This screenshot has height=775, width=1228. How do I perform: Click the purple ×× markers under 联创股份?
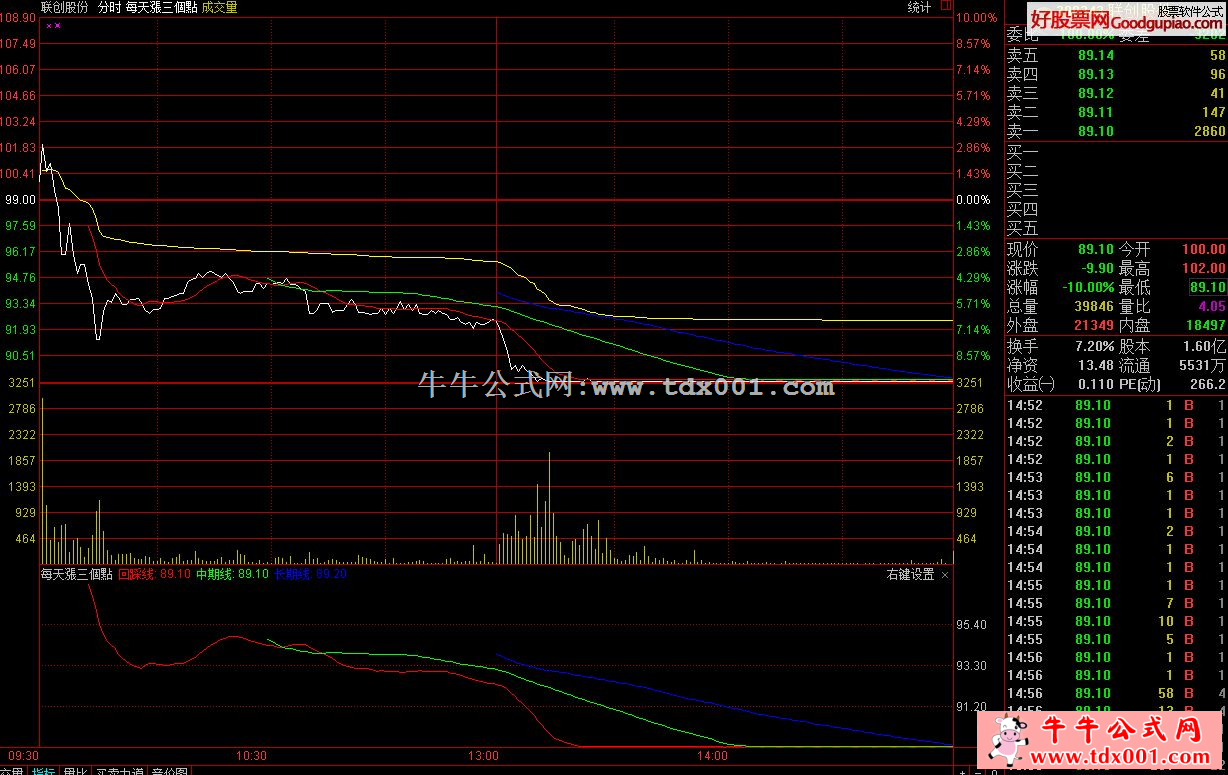click(53, 25)
